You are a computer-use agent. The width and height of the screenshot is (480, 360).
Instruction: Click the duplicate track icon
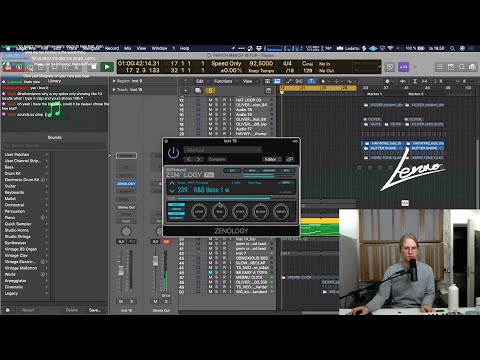pos(198,90)
